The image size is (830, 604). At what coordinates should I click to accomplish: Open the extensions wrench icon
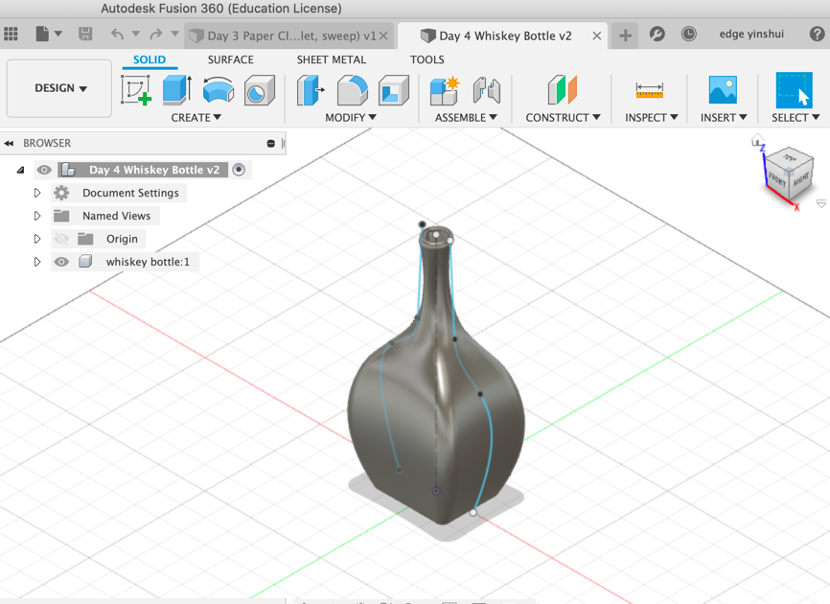(657, 34)
